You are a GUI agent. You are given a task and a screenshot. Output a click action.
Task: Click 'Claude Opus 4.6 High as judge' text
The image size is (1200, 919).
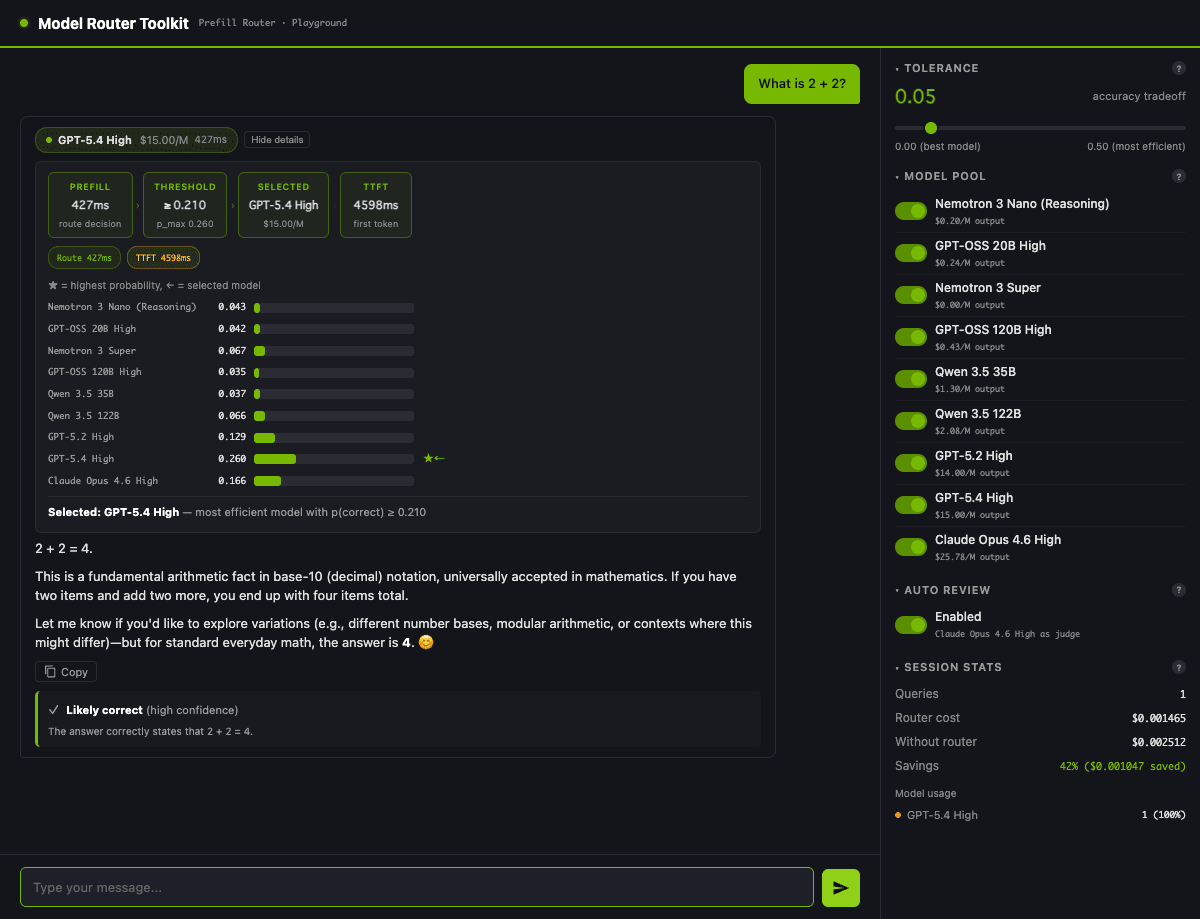tap(1007, 634)
